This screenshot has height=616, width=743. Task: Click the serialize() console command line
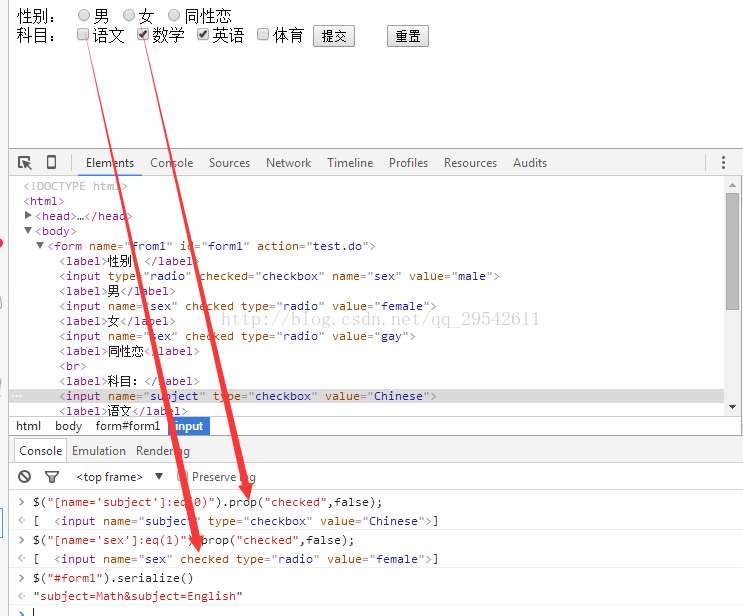pos(113,578)
